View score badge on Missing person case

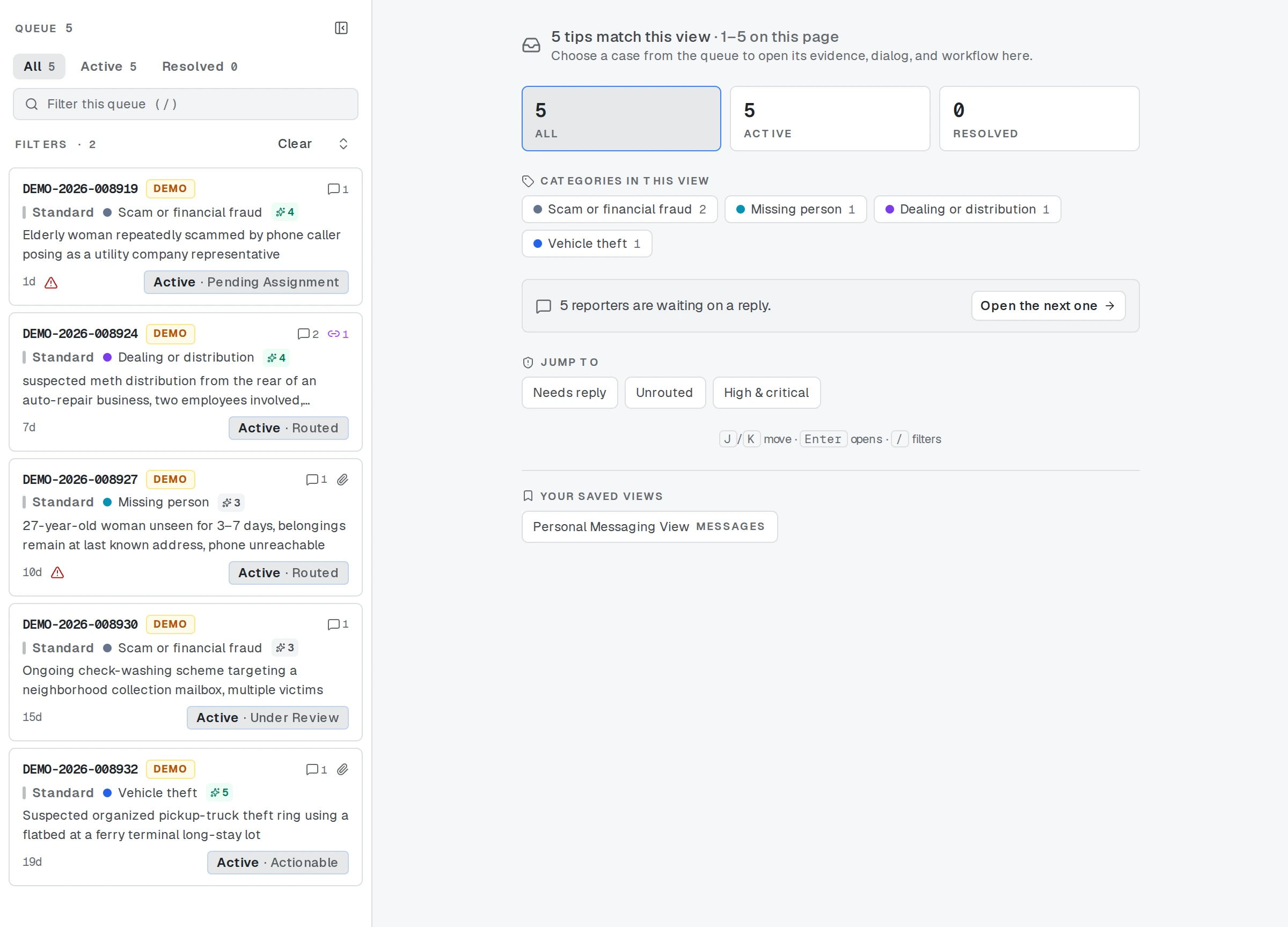(x=231, y=502)
